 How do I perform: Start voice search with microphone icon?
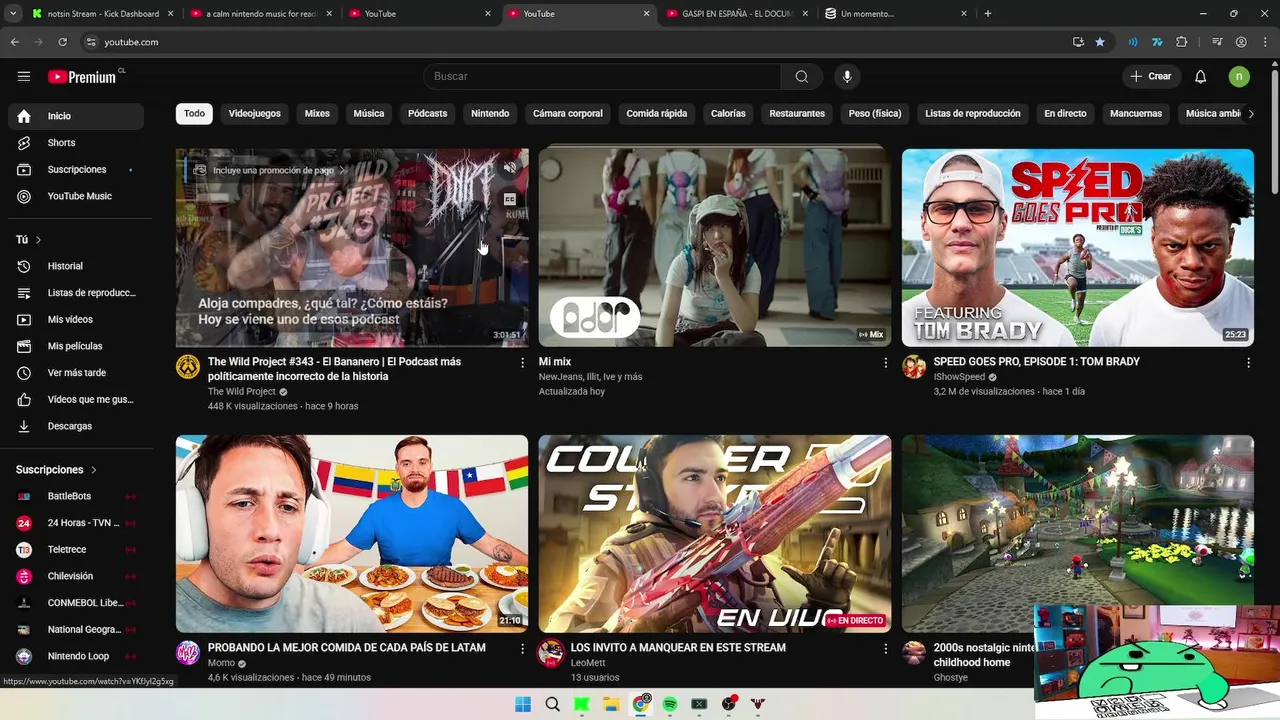pyautogui.click(x=847, y=76)
